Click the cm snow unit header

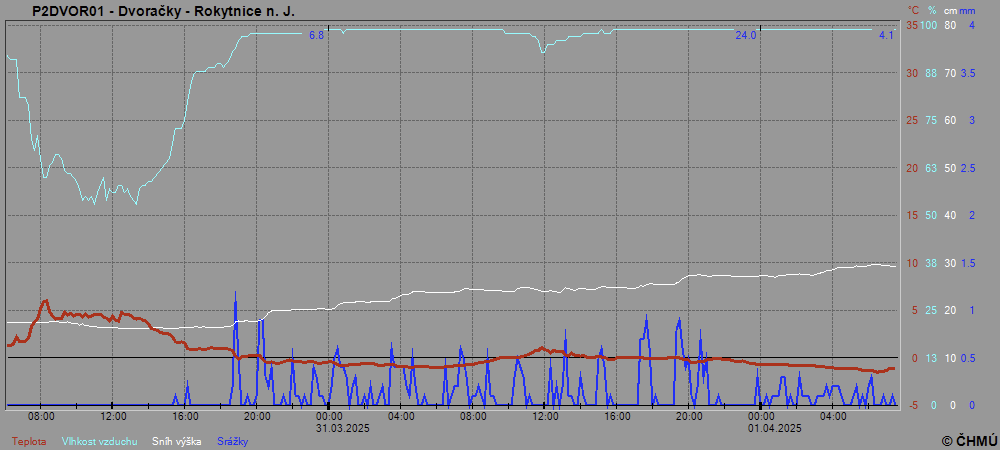[950, 11]
